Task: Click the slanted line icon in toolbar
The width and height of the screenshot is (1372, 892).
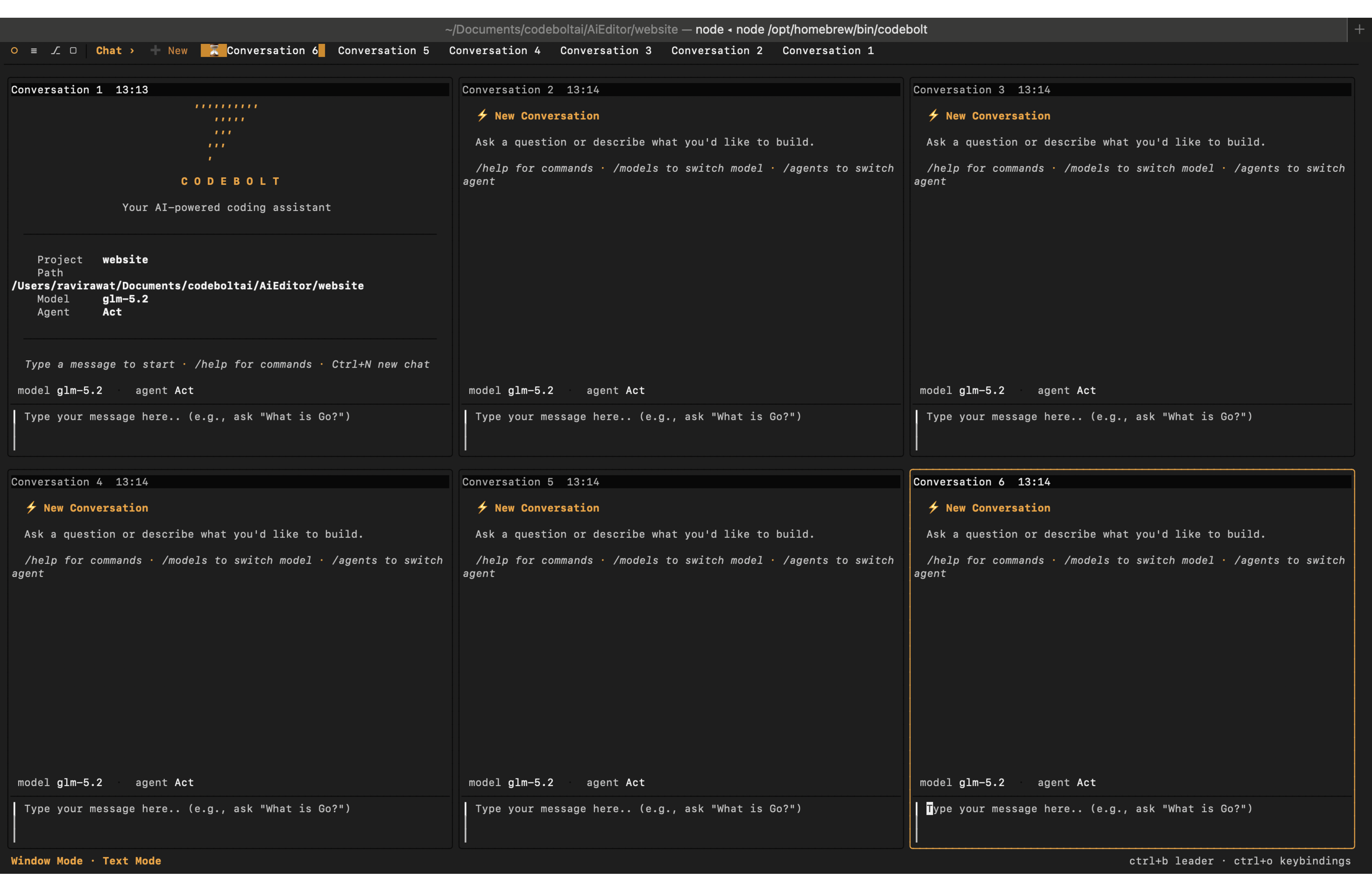Action: pos(56,51)
